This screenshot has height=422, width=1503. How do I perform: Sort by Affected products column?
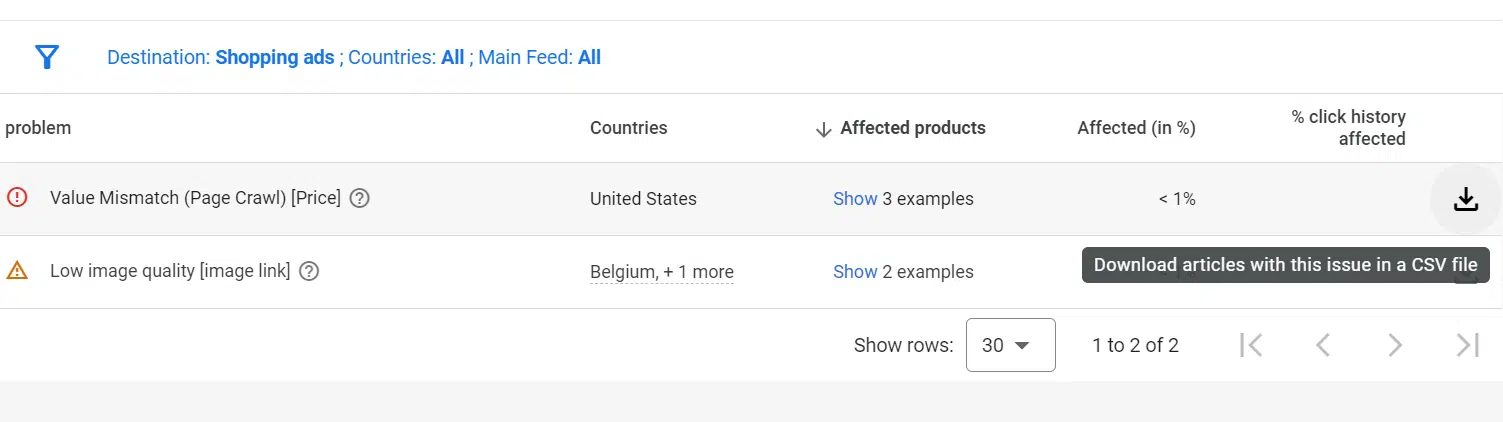(901, 128)
